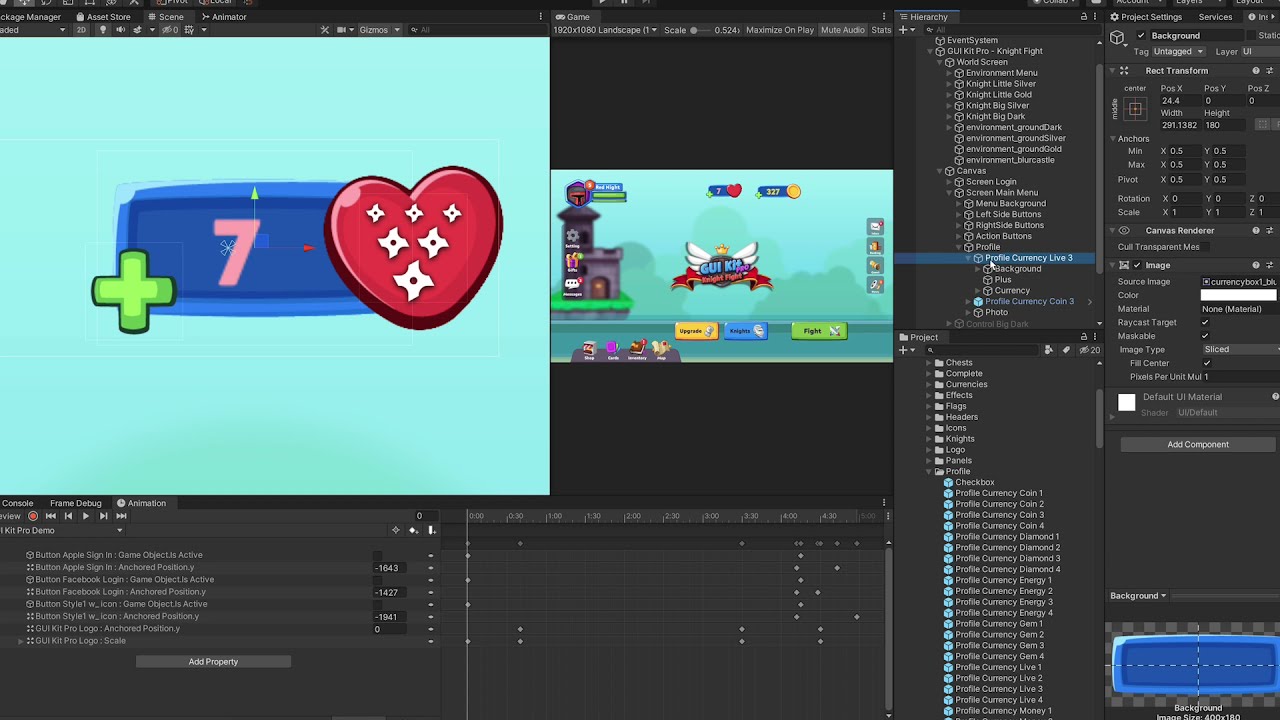This screenshot has height=720, width=1280.
Task: Play the animation clip
Action: (86, 516)
